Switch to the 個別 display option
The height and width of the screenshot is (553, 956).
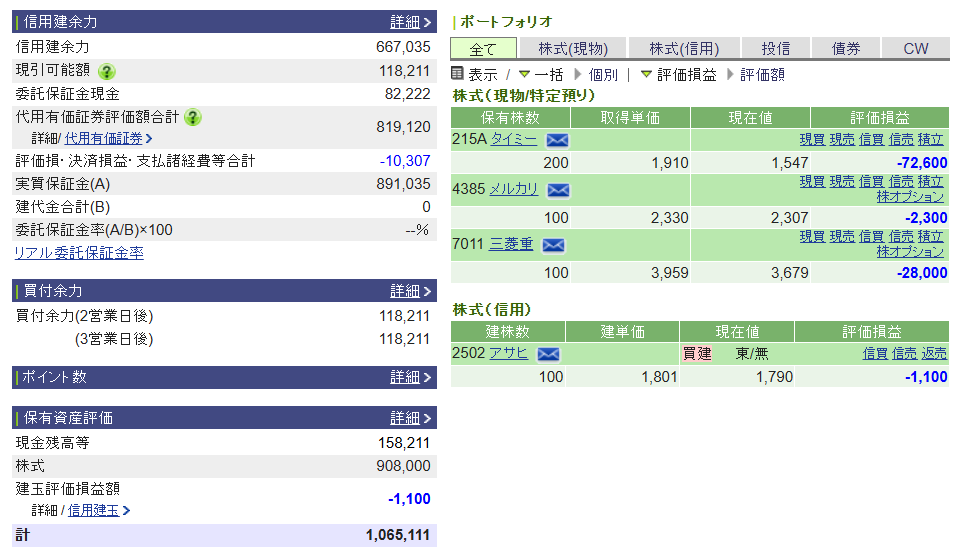(x=603, y=74)
